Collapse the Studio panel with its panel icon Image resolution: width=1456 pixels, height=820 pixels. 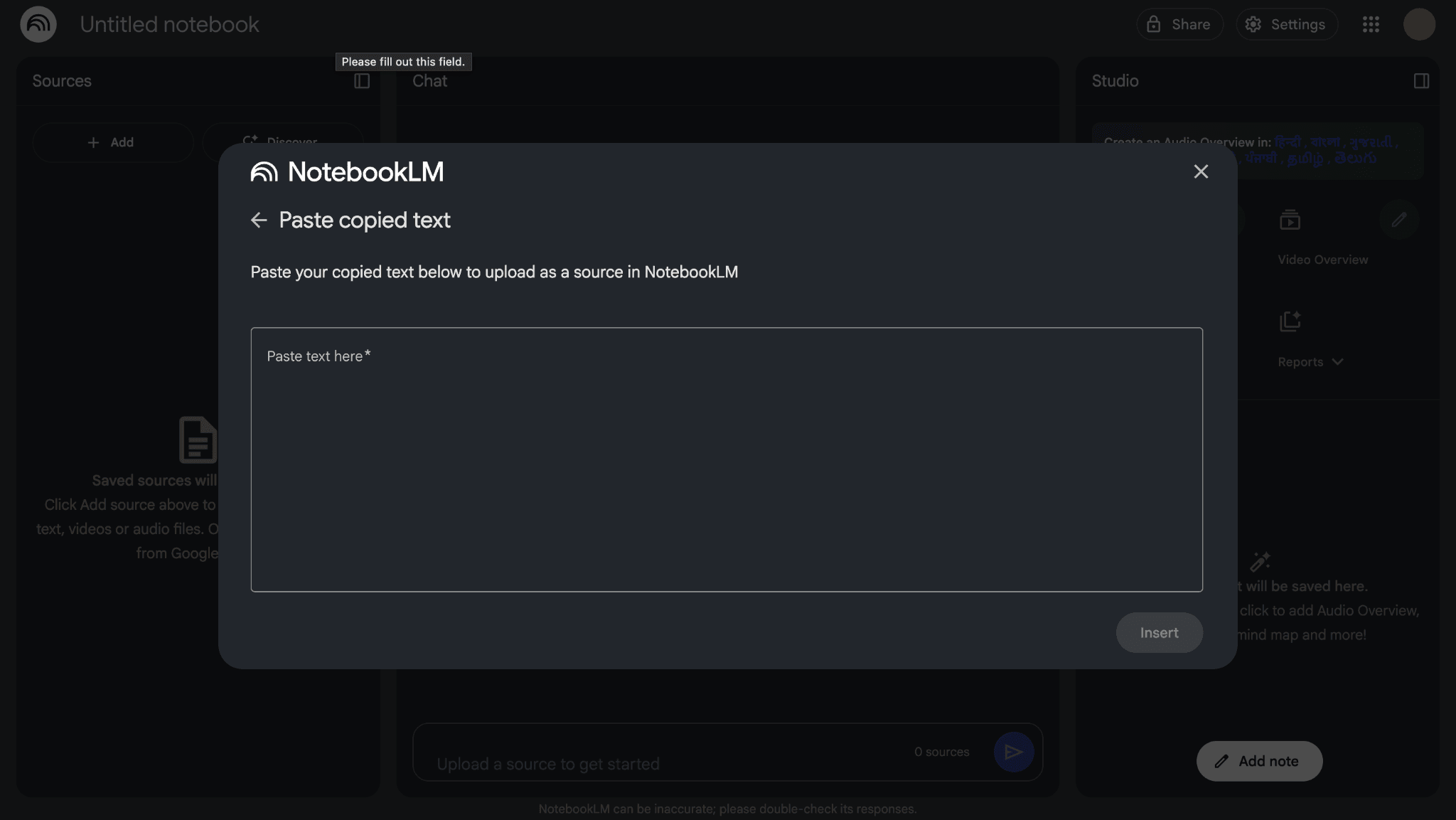(x=1420, y=80)
